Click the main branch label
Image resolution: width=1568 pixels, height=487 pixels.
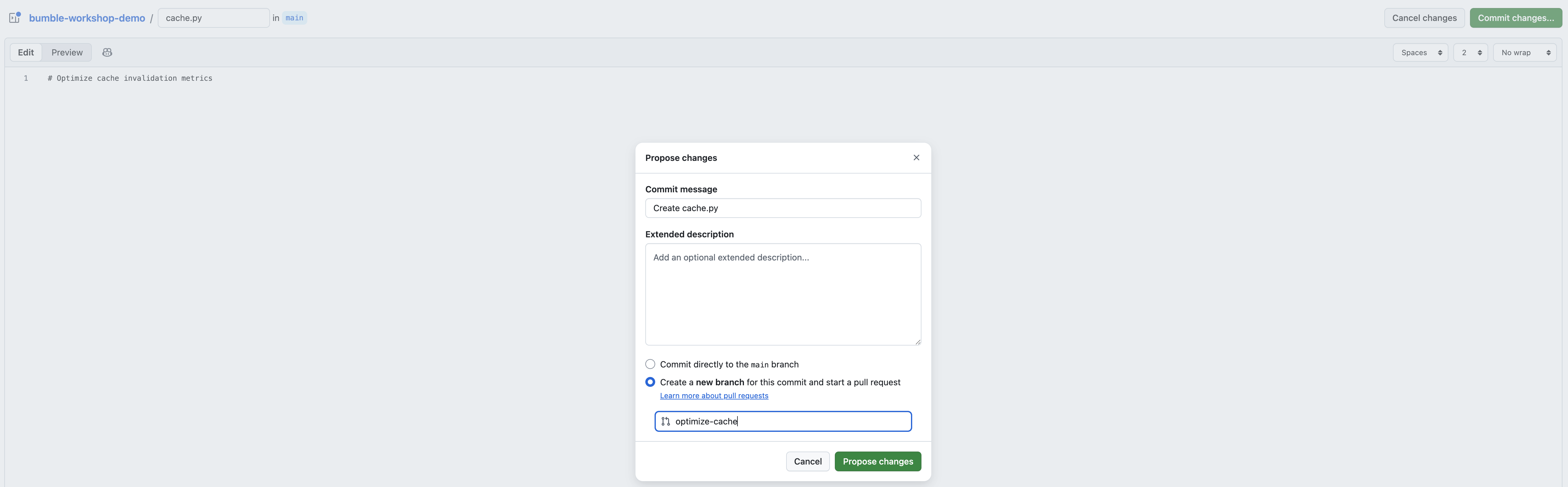pyautogui.click(x=295, y=18)
